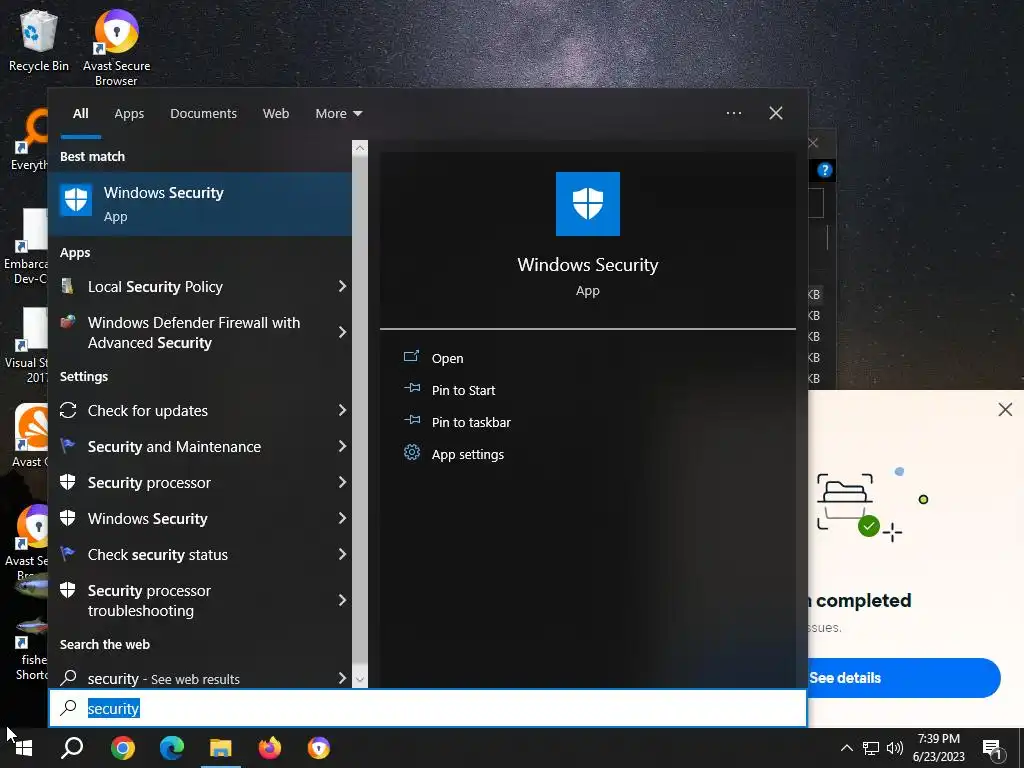The height and width of the screenshot is (768, 1024).
Task: Expand Check security status arrow
Action: click(x=342, y=554)
